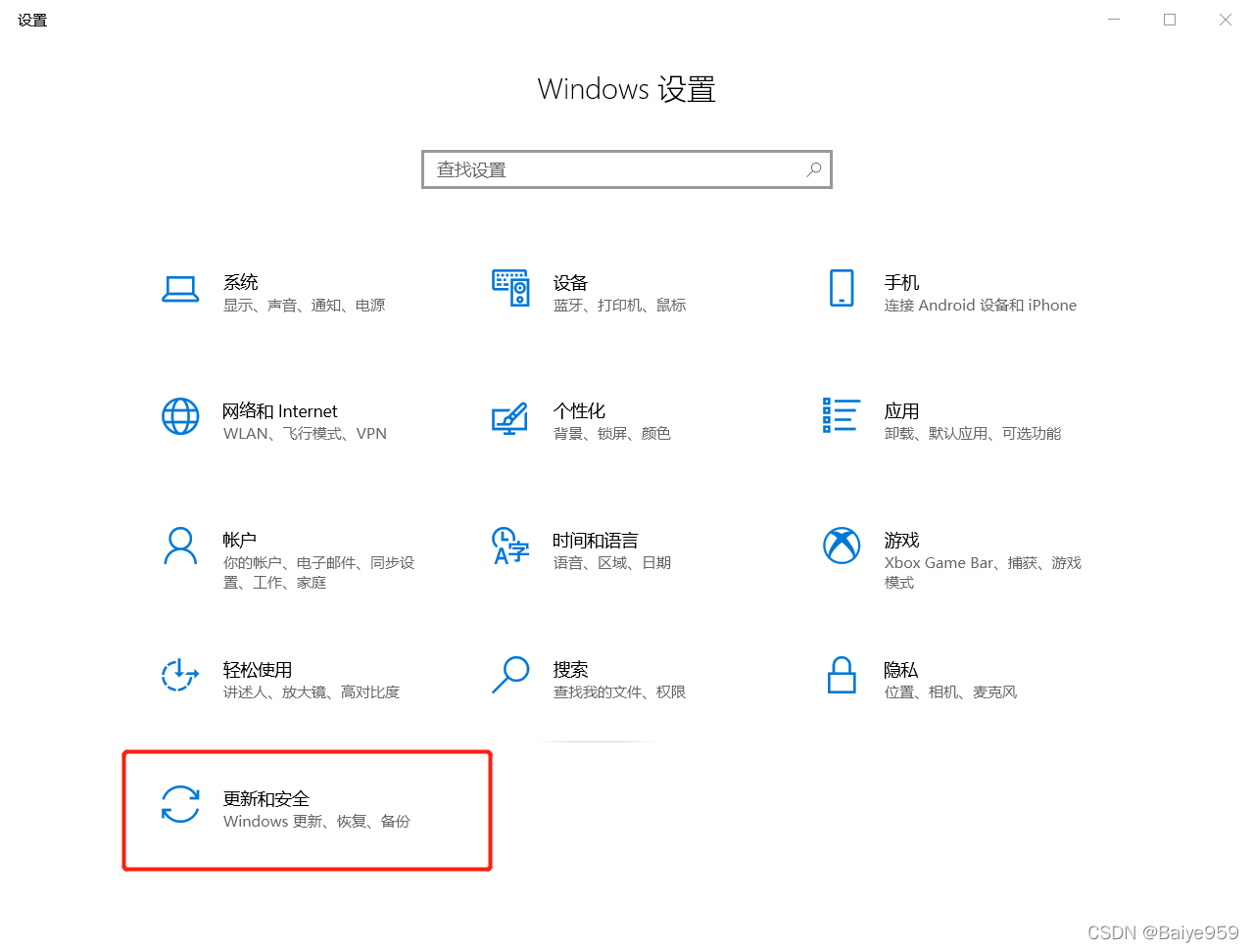The height and width of the screenshot is (952, 1254).
Task: Close the 设置 window
Action: coord(1226,20)
